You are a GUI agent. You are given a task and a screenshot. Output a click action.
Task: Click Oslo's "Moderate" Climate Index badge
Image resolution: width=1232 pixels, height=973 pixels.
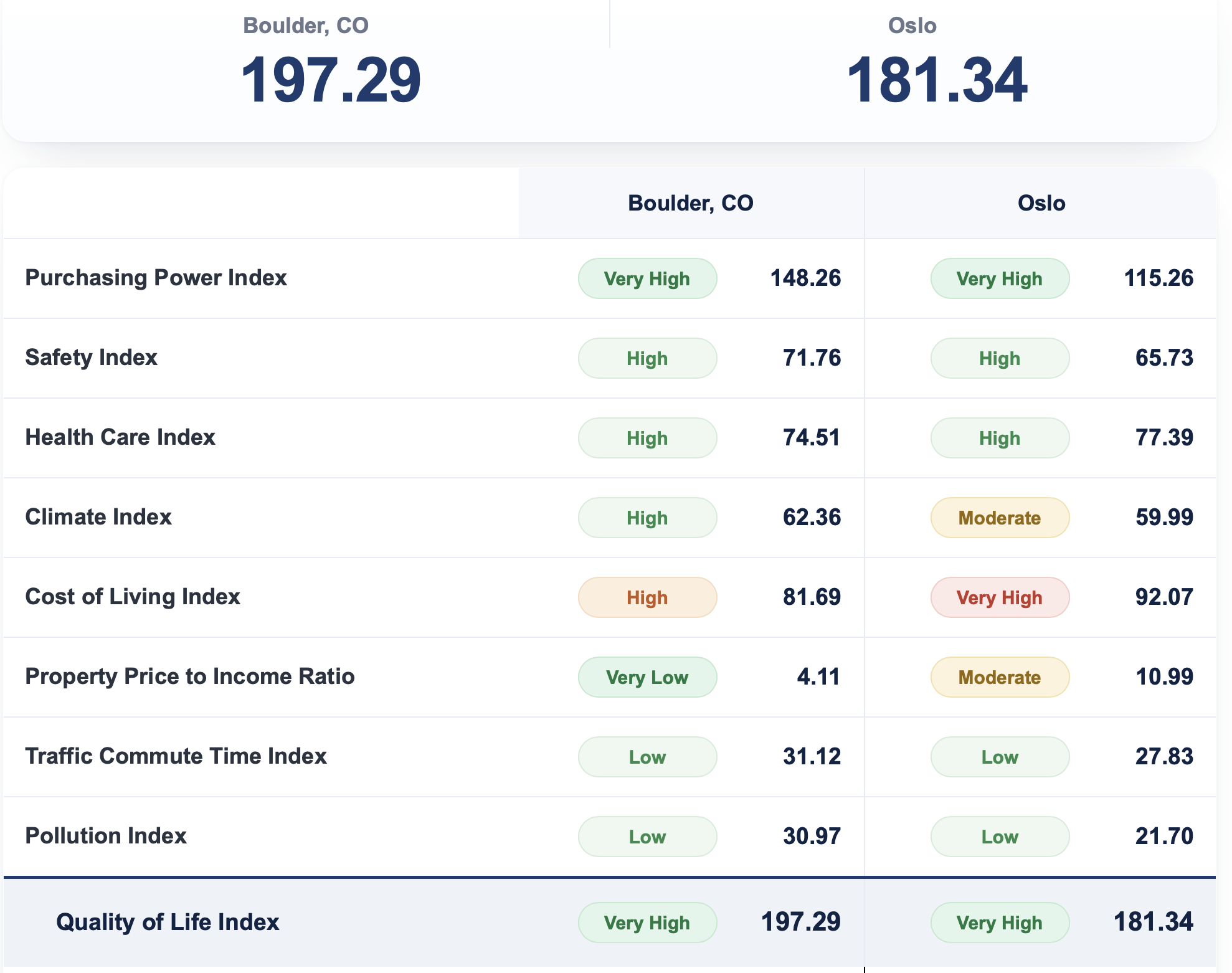click(x=1000, y=518)
